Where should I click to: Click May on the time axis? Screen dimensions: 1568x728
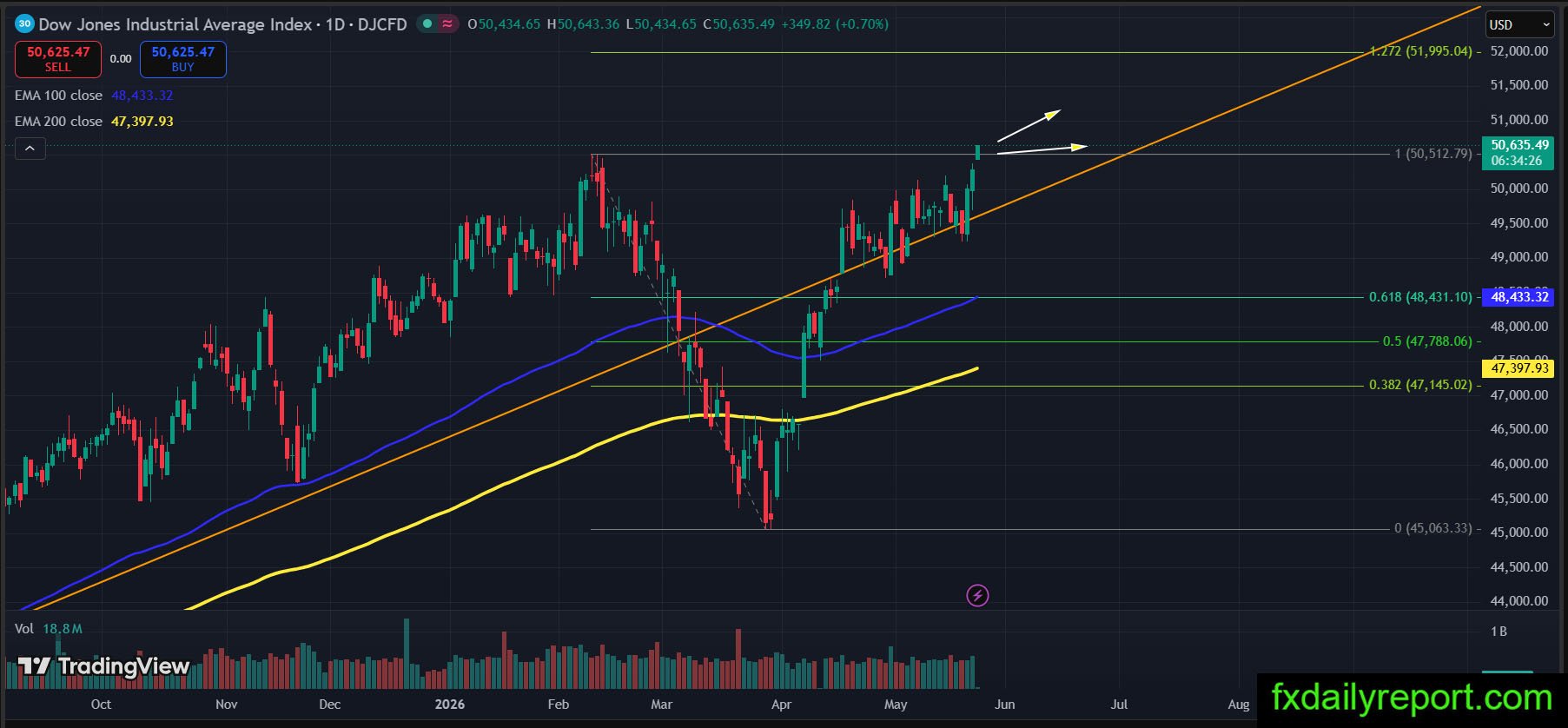point(896,705)
